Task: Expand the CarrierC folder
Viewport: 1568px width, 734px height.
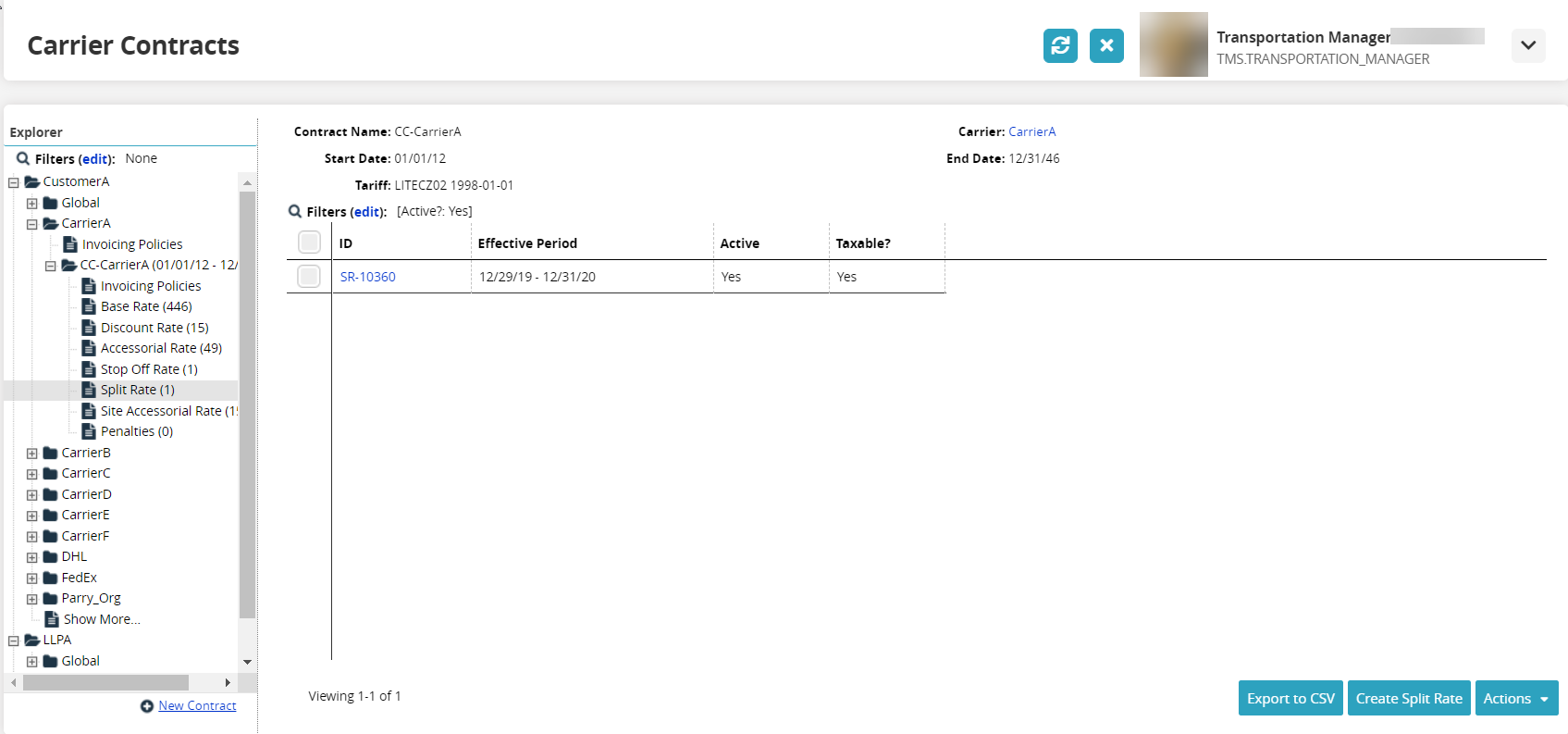Action: 32,474
